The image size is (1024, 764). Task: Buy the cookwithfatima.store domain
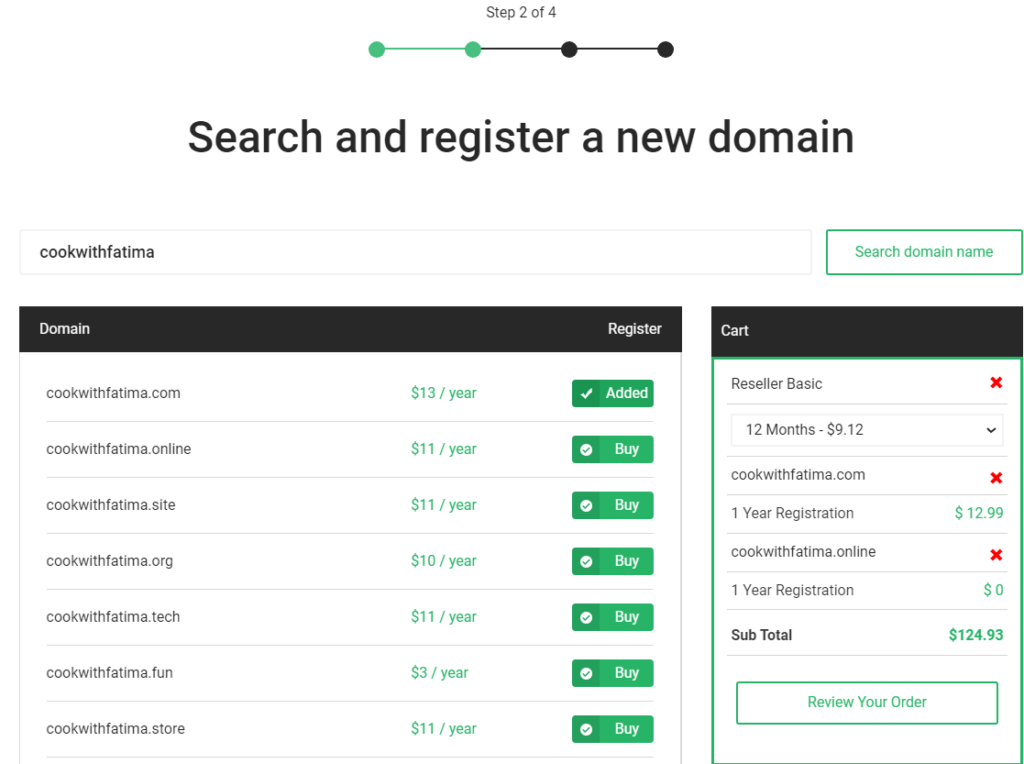pyautogui.click(x=612, y=729)
